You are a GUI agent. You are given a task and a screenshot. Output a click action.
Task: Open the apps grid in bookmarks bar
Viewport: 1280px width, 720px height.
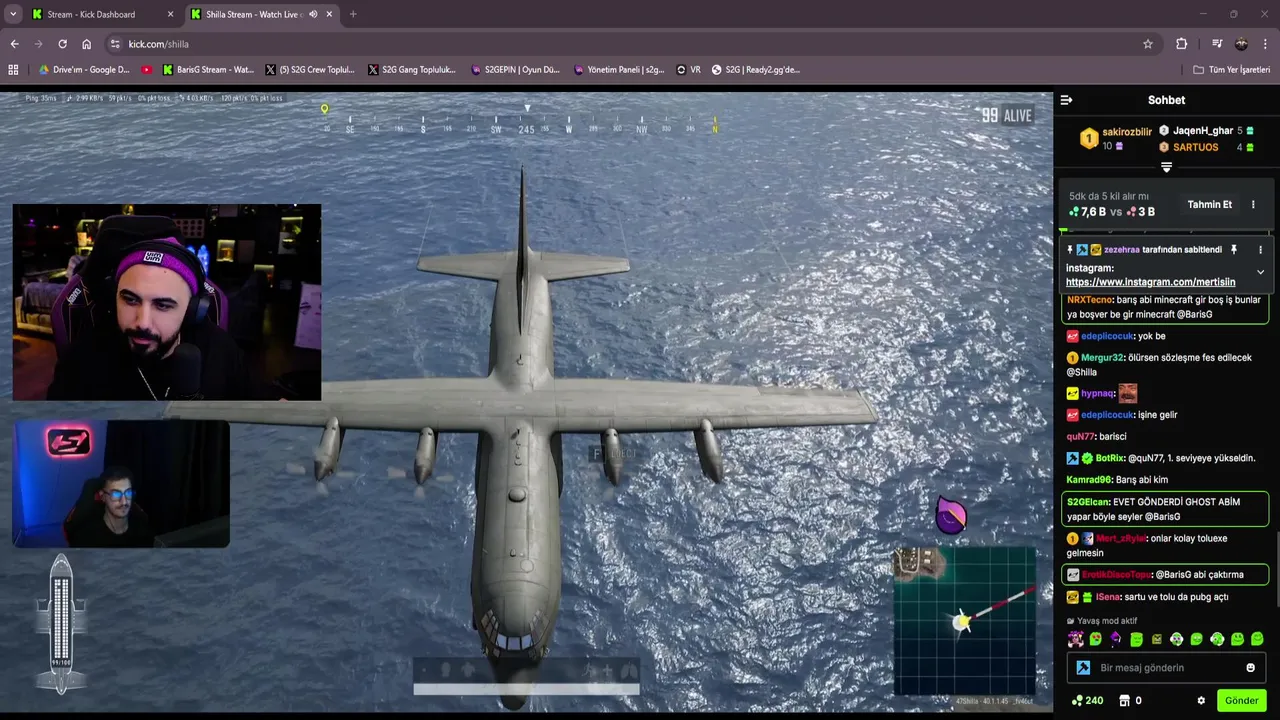13,70
